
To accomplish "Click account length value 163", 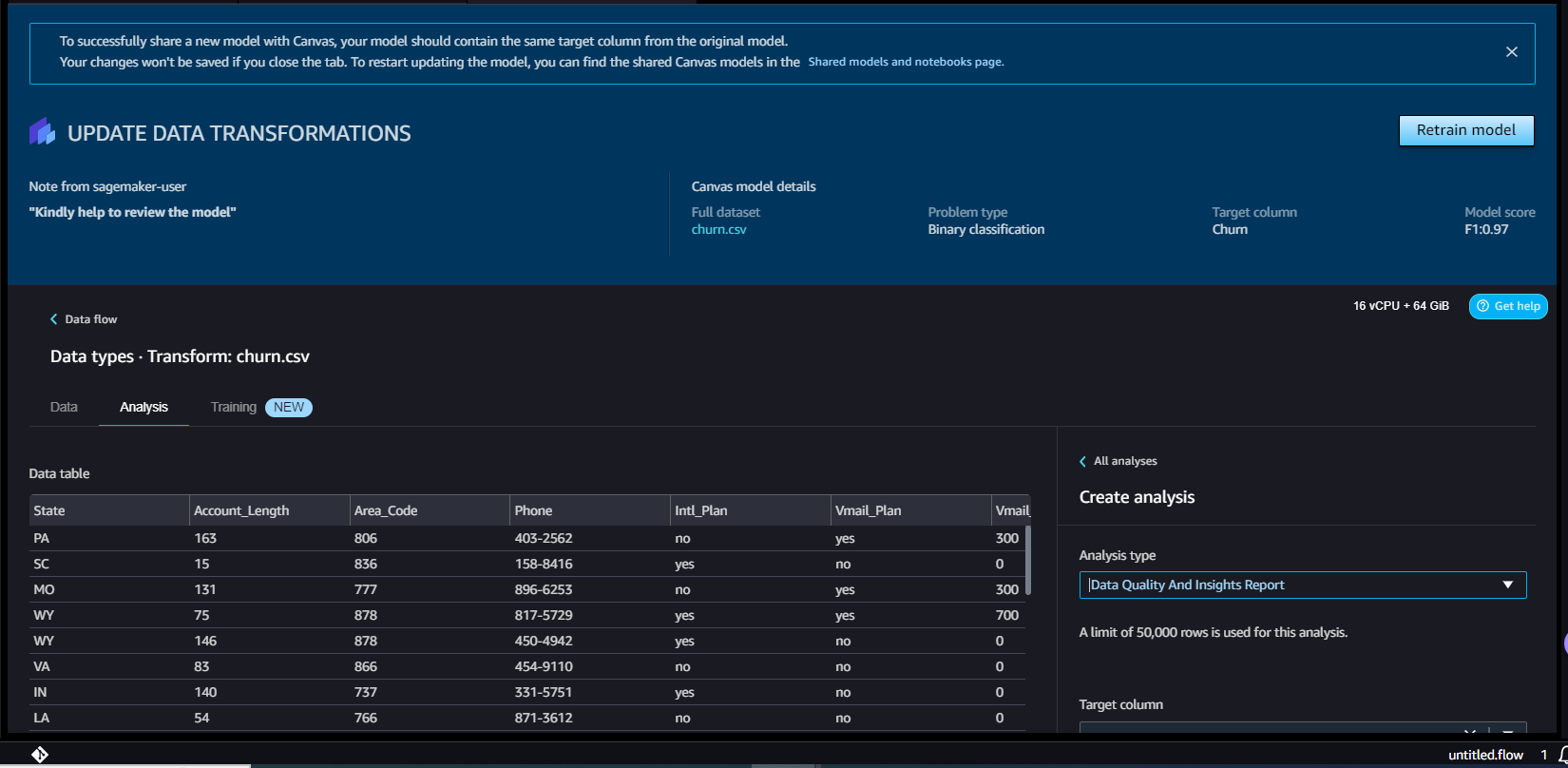I will [205, 538].
